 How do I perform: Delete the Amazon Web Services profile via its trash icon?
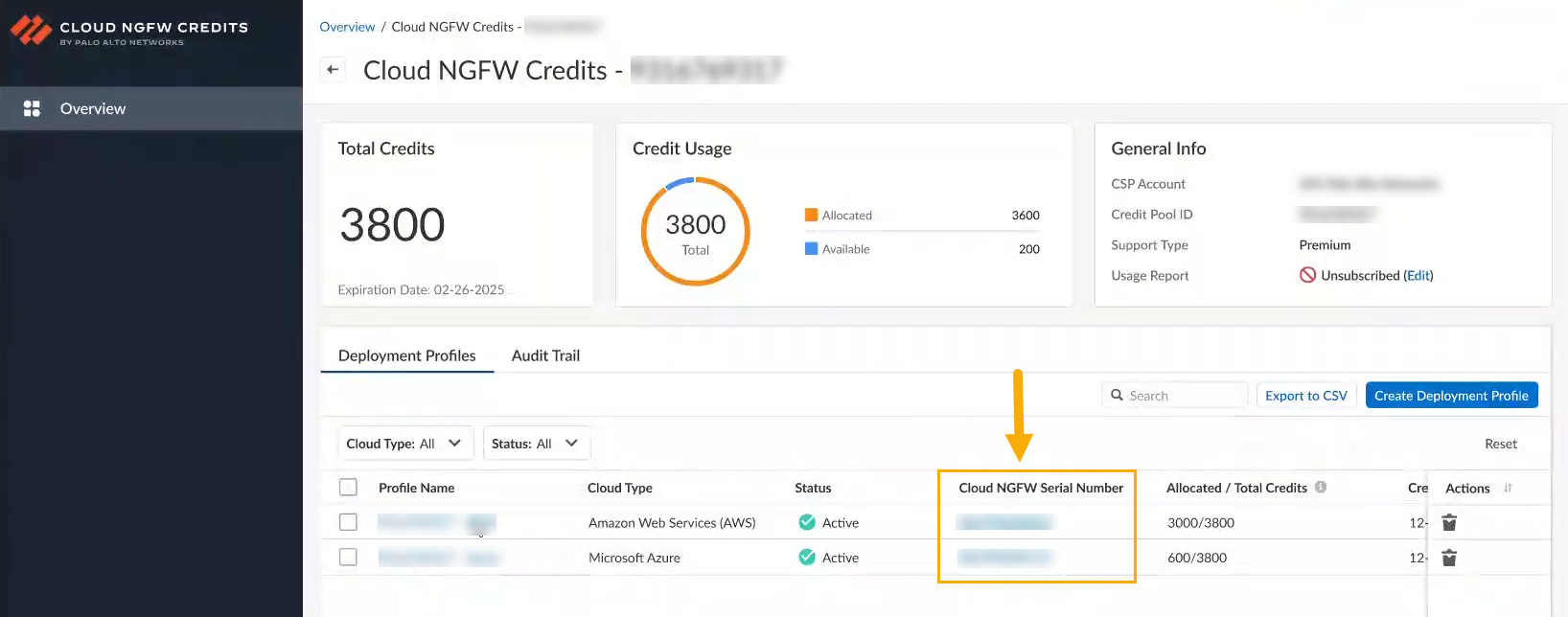(x=1449, y=522)
